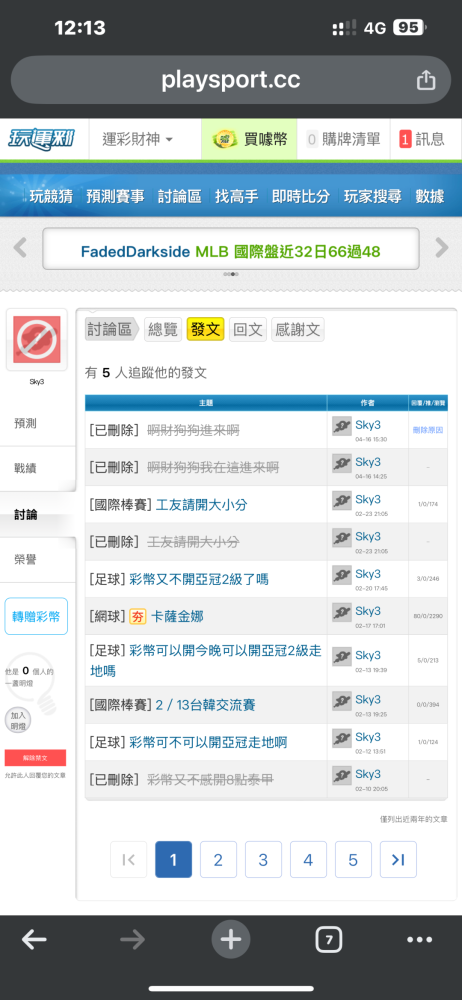Click the 轉贈彩幣 button

pyautogui.click(x=36, y=616)
